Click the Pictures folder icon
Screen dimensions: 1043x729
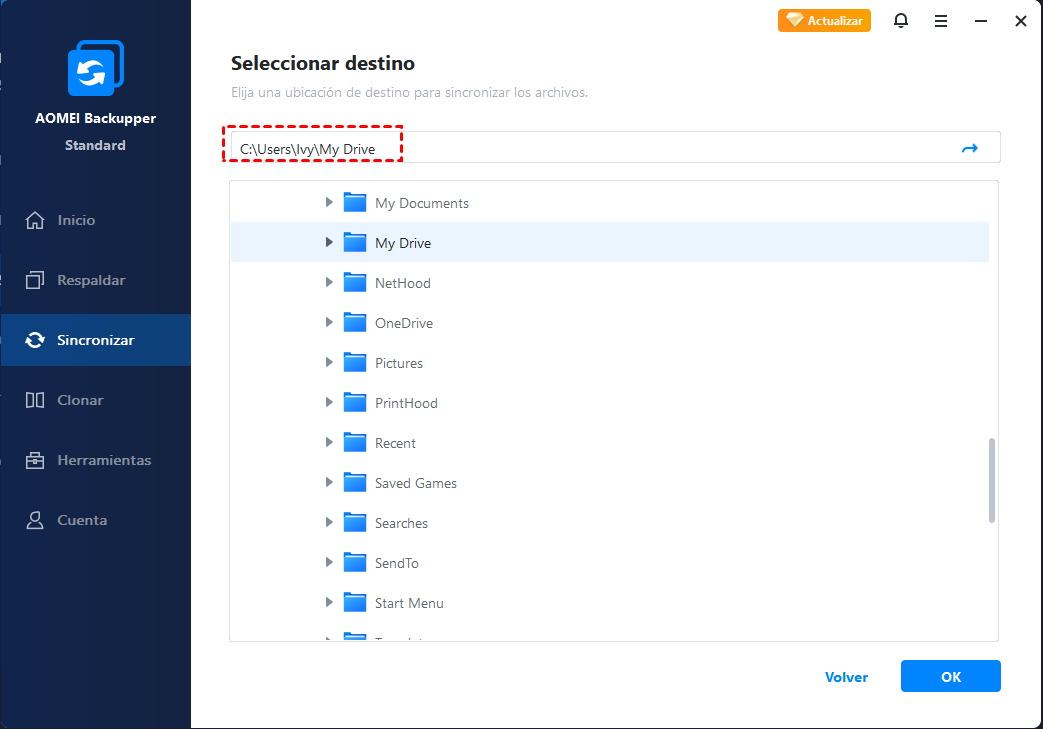point(355,363)
